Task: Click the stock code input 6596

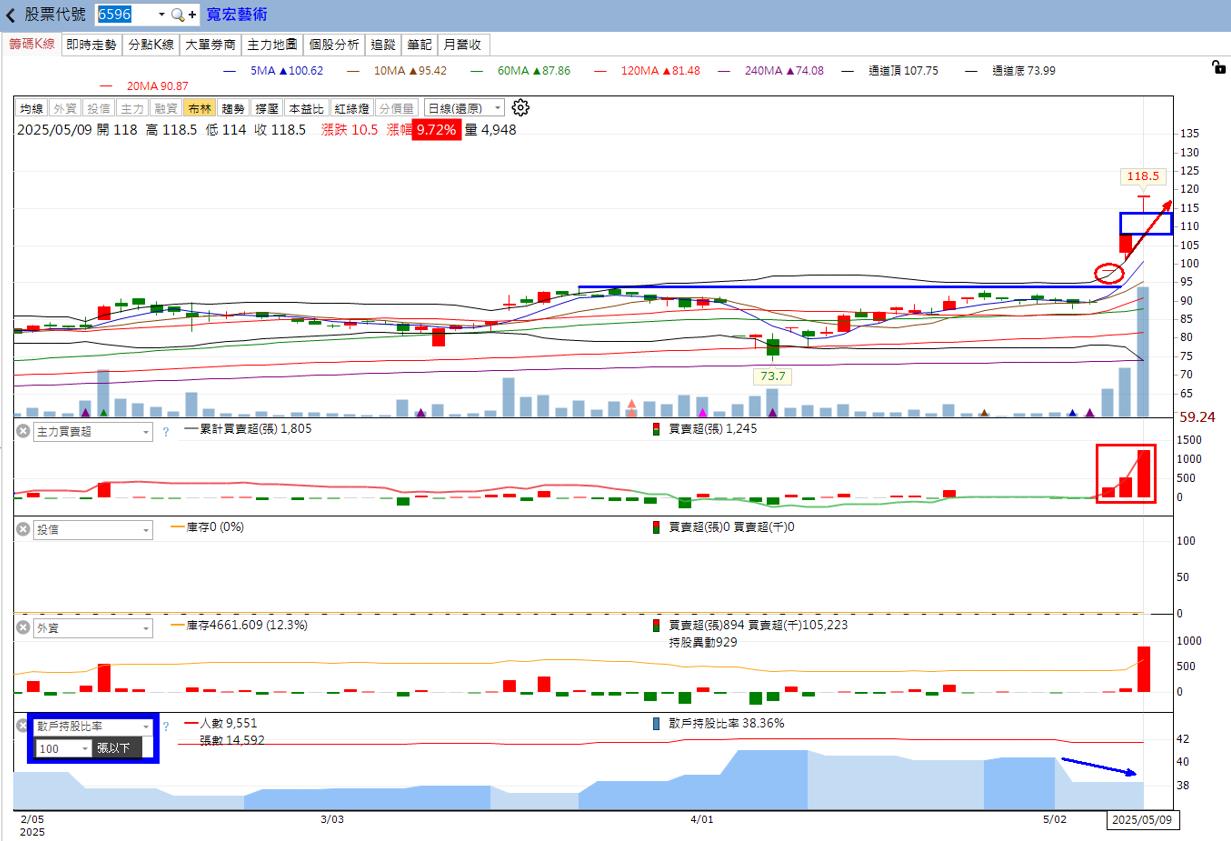Action: (x=131, y=15)
